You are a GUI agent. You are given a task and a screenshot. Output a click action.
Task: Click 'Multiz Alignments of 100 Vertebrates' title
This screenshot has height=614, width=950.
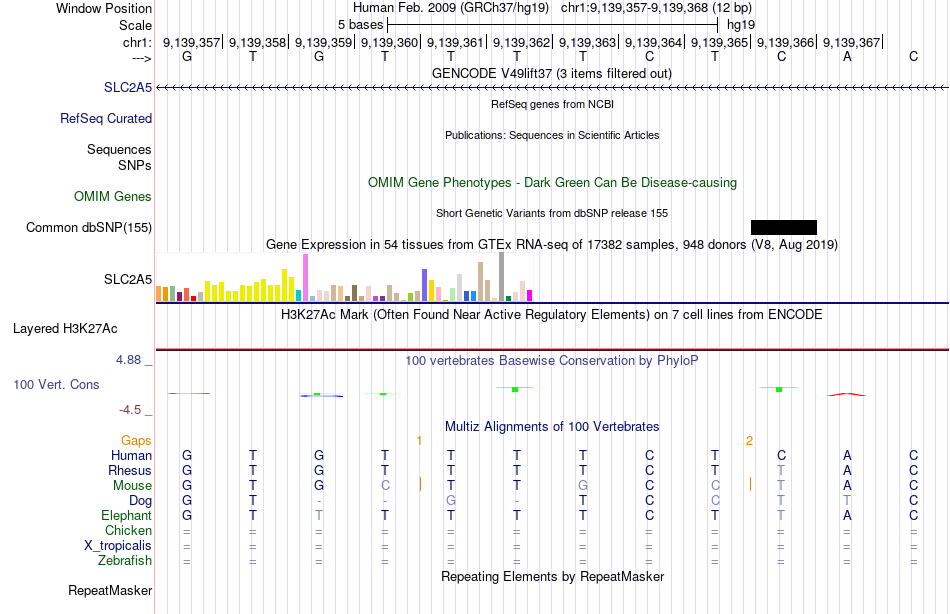click(x=552, y=427)
